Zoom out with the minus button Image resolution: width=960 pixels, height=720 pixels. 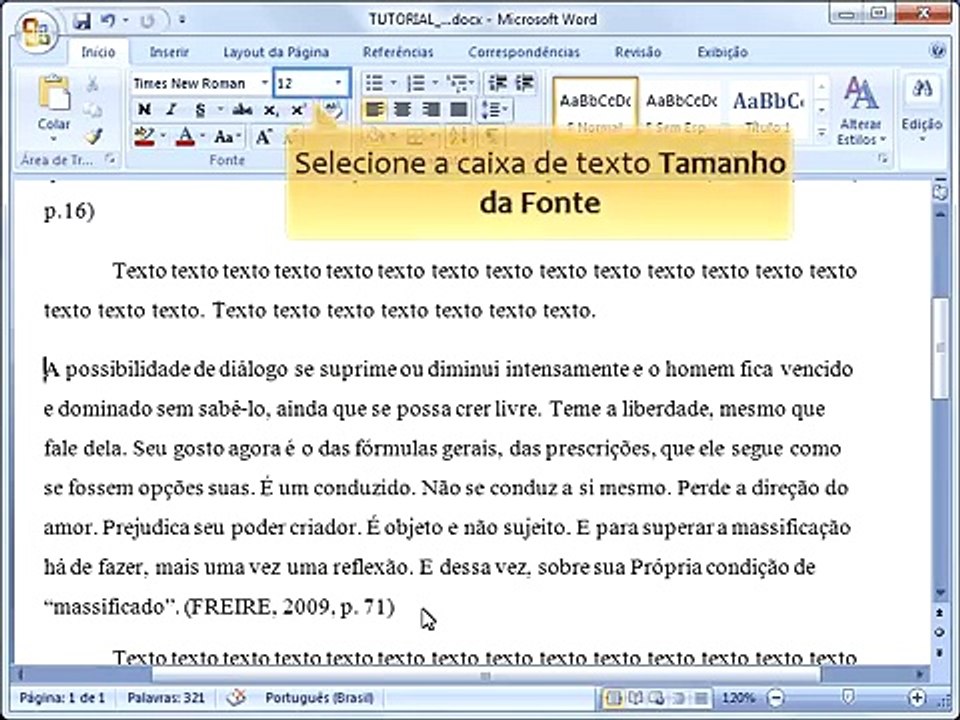click(x=776, y=697)
